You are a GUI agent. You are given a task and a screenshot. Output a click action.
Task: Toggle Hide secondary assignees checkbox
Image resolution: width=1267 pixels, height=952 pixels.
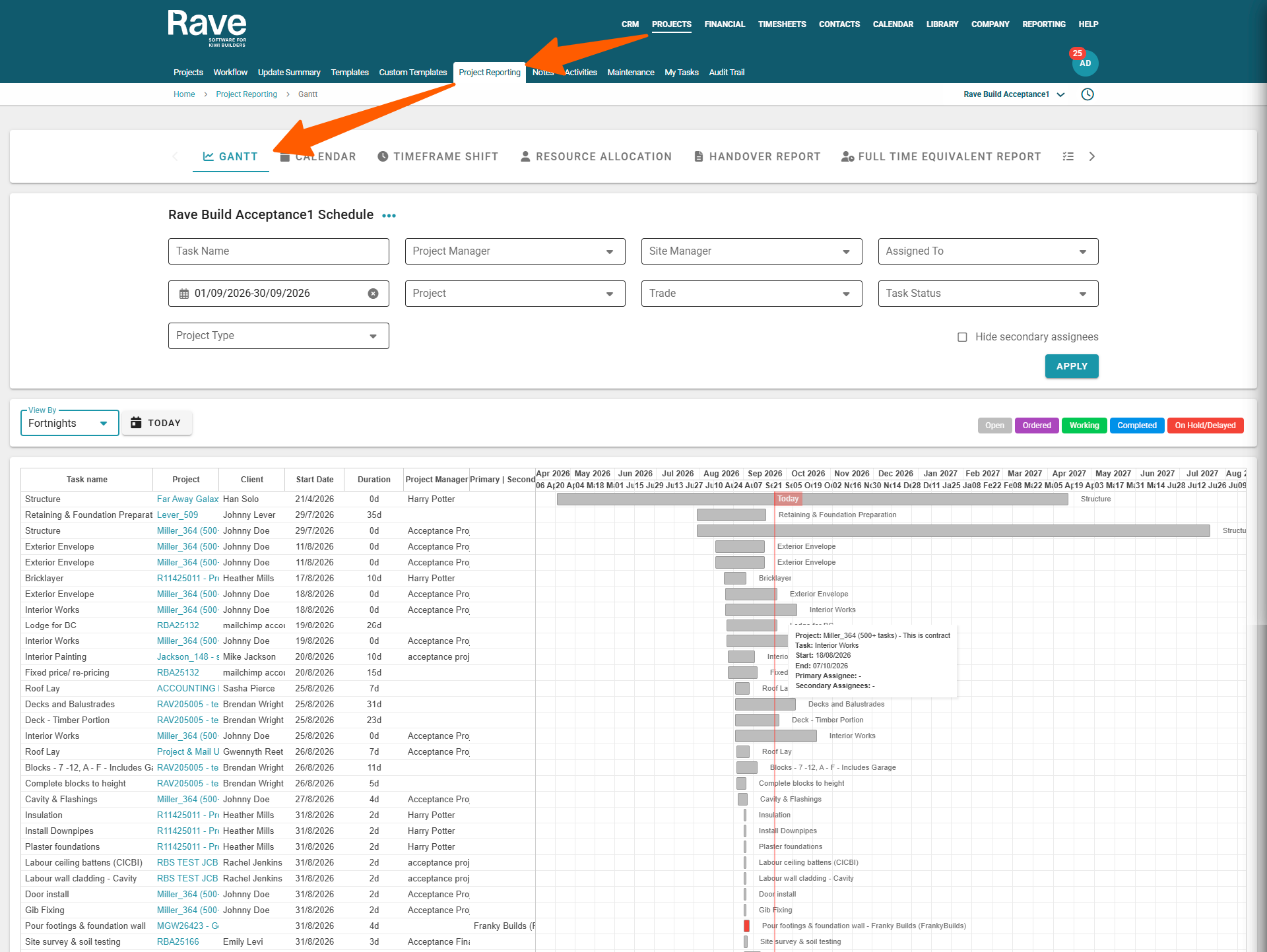962,337
